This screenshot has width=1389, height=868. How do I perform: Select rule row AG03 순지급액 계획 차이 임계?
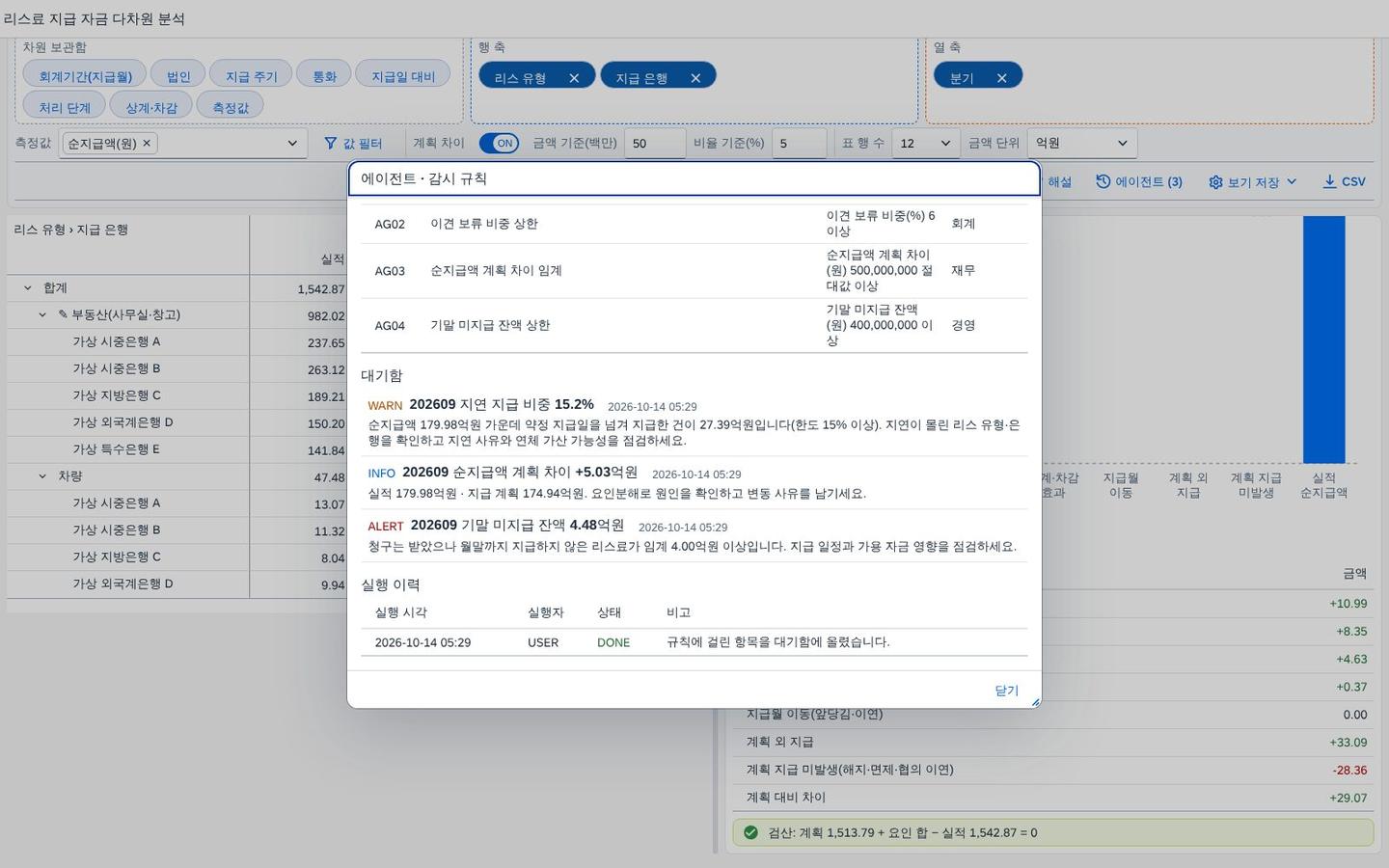tap(694, 271)
